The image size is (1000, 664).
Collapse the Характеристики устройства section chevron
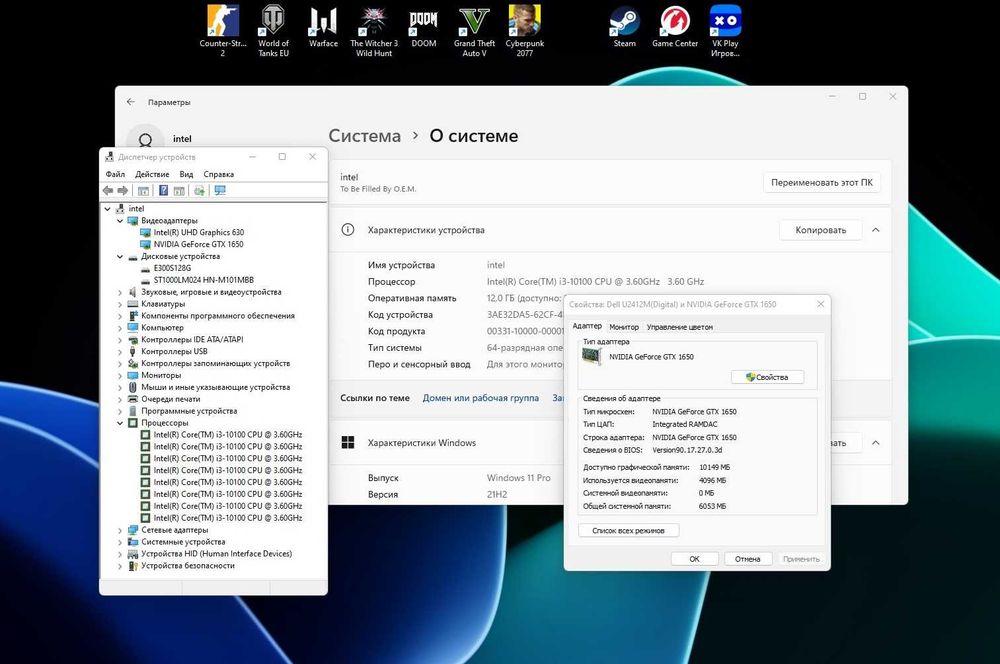(875, 230)
